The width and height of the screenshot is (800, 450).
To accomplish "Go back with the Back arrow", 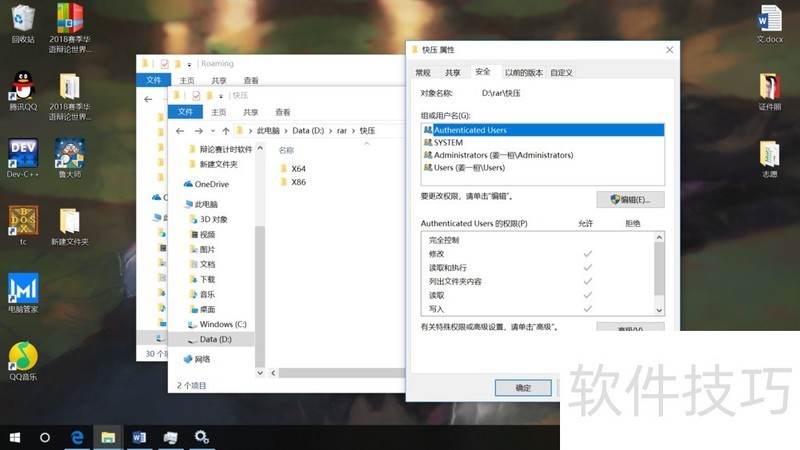I will (180, 130).
